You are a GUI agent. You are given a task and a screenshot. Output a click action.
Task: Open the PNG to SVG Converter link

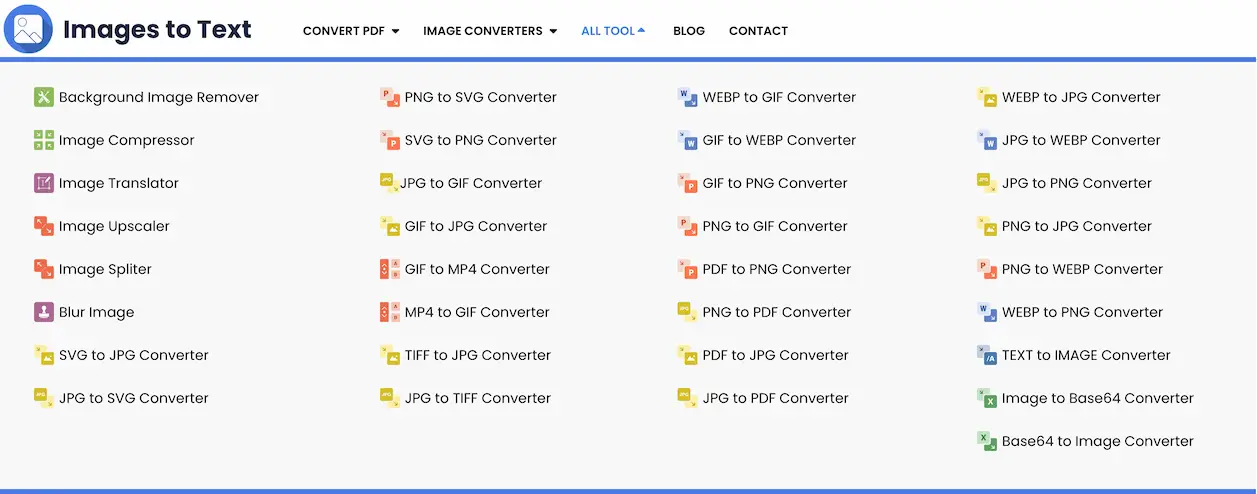pyautogui.click(x=480, y=97)
